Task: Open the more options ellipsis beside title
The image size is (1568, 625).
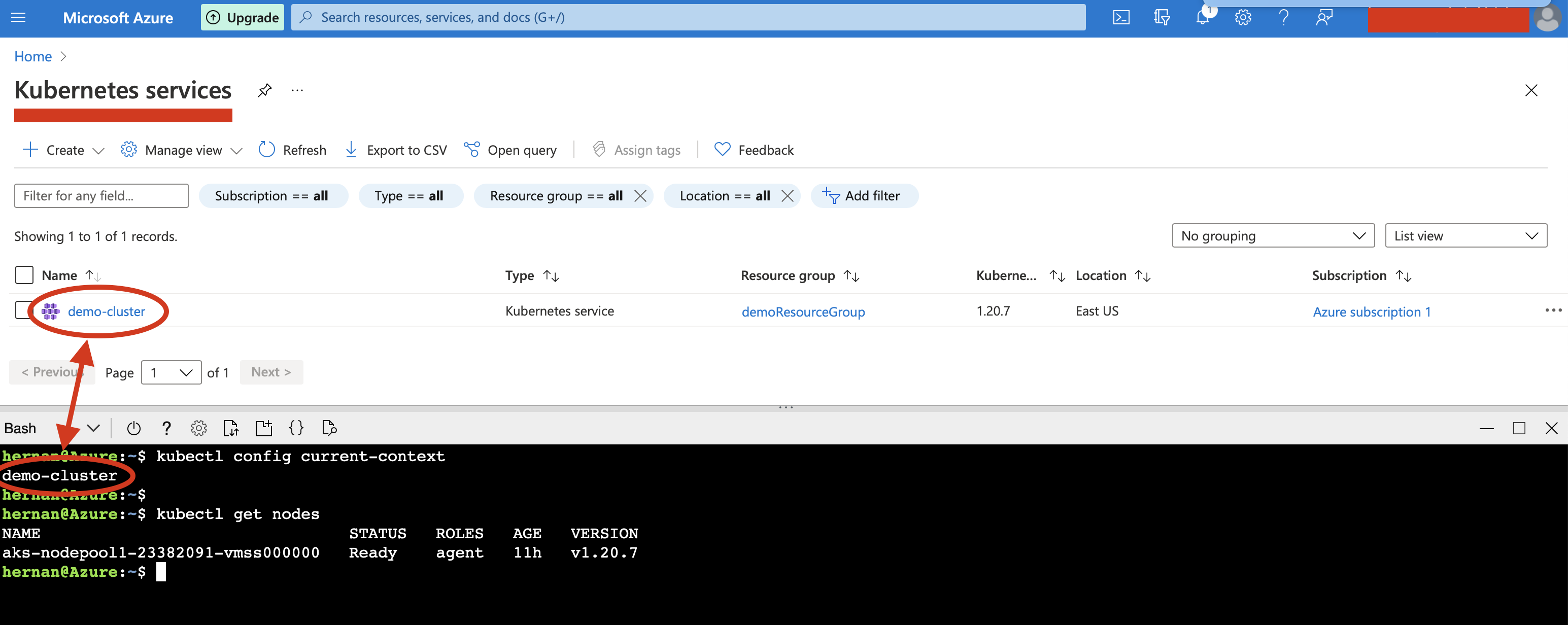Action: (297, 91)
